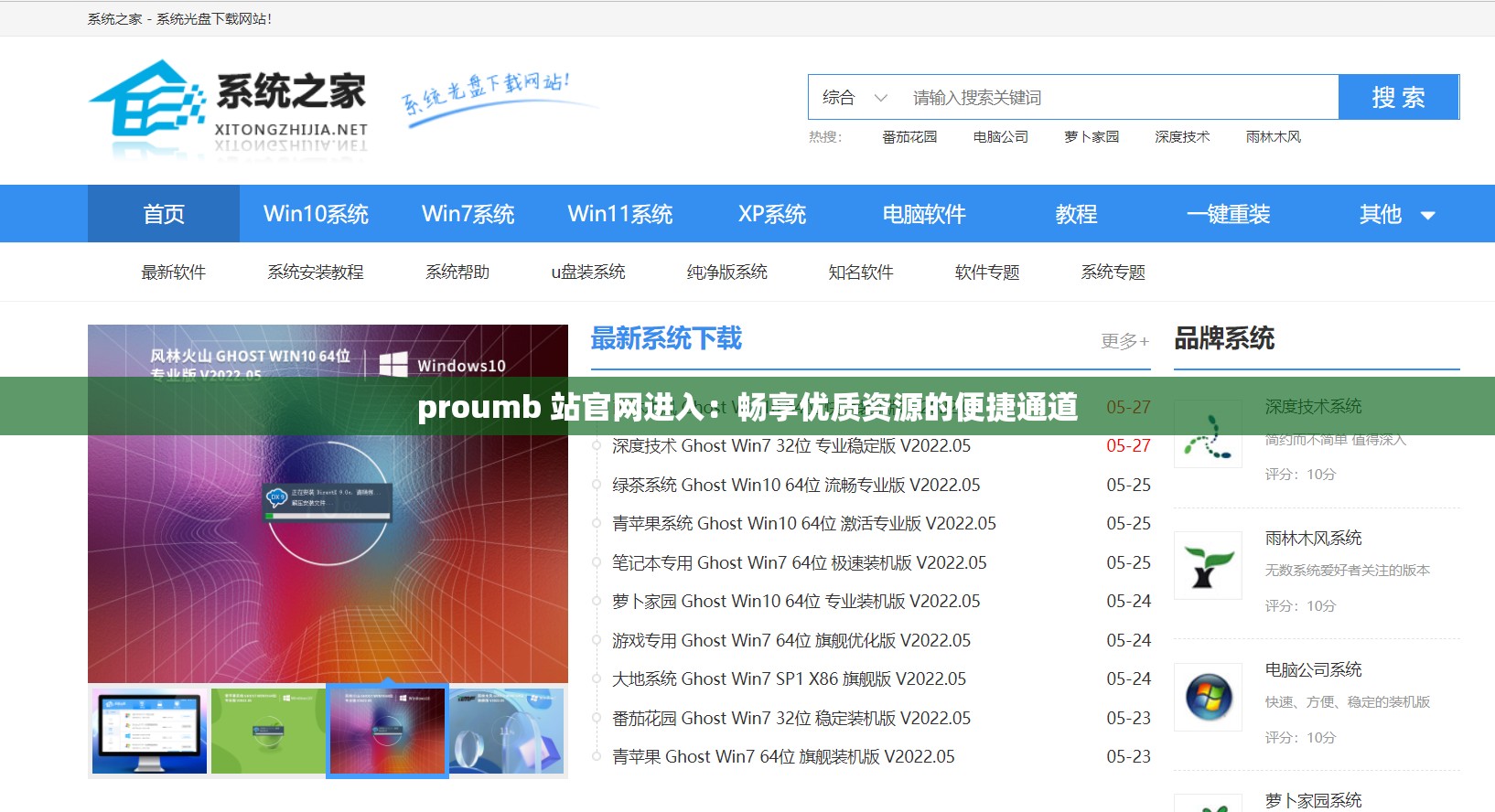Open the 知名软件 sub-menu link
This screenshot has width=1495, height=812.
coord(861,272)
